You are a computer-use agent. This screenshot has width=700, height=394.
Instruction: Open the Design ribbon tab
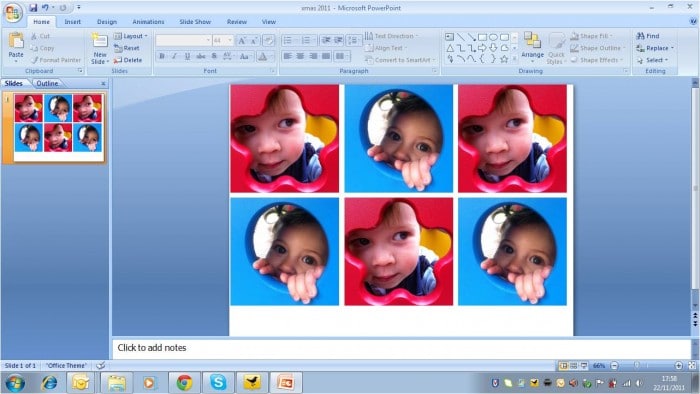107,21
